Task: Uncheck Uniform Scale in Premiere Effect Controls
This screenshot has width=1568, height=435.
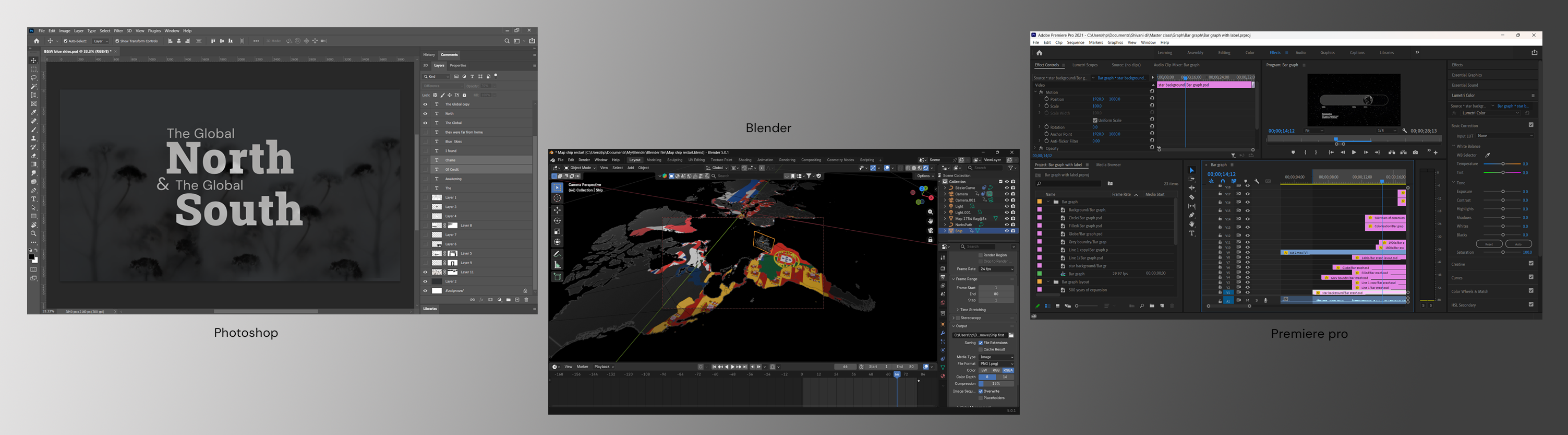Action: (1094, 121)
